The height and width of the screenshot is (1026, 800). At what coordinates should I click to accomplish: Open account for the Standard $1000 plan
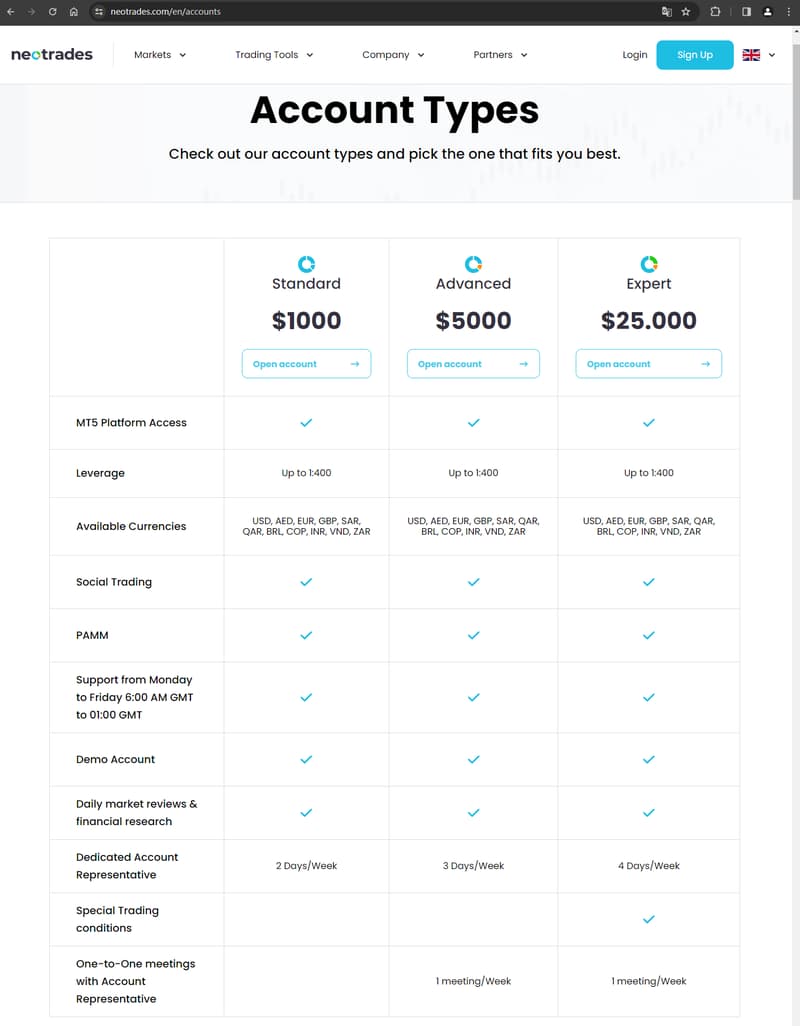click(306, 364)
